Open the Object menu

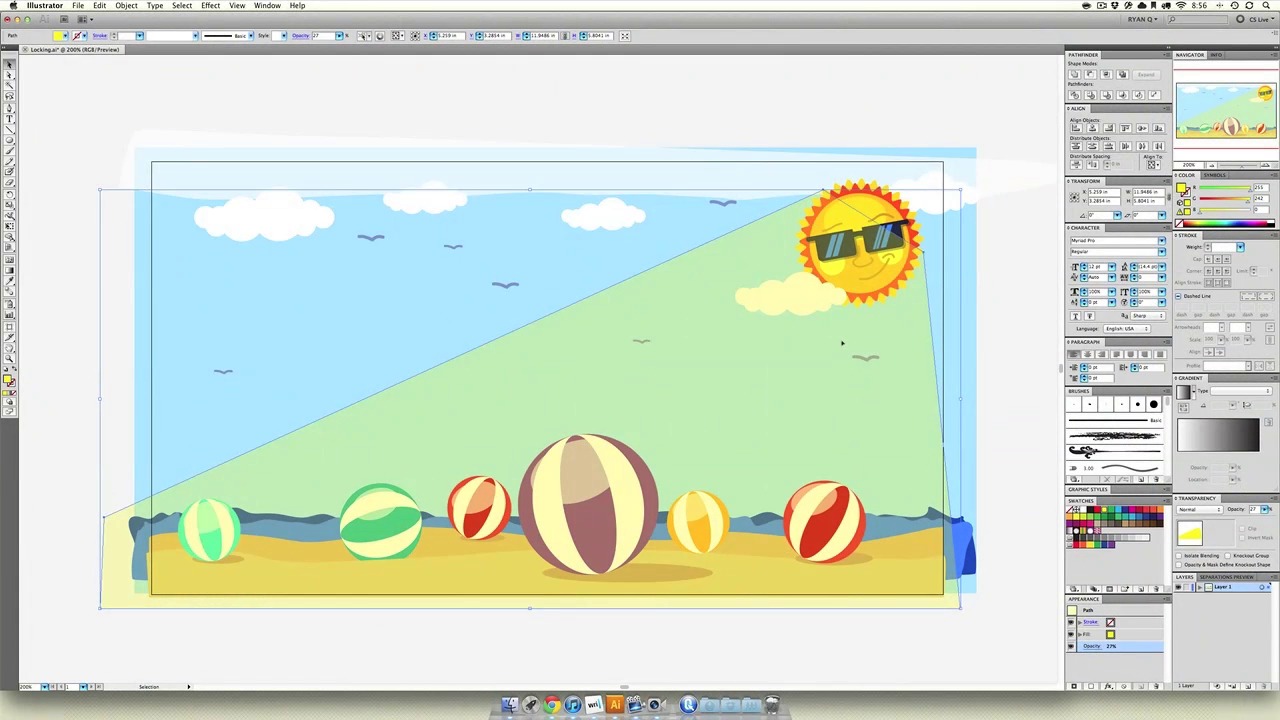click(126, 5)
